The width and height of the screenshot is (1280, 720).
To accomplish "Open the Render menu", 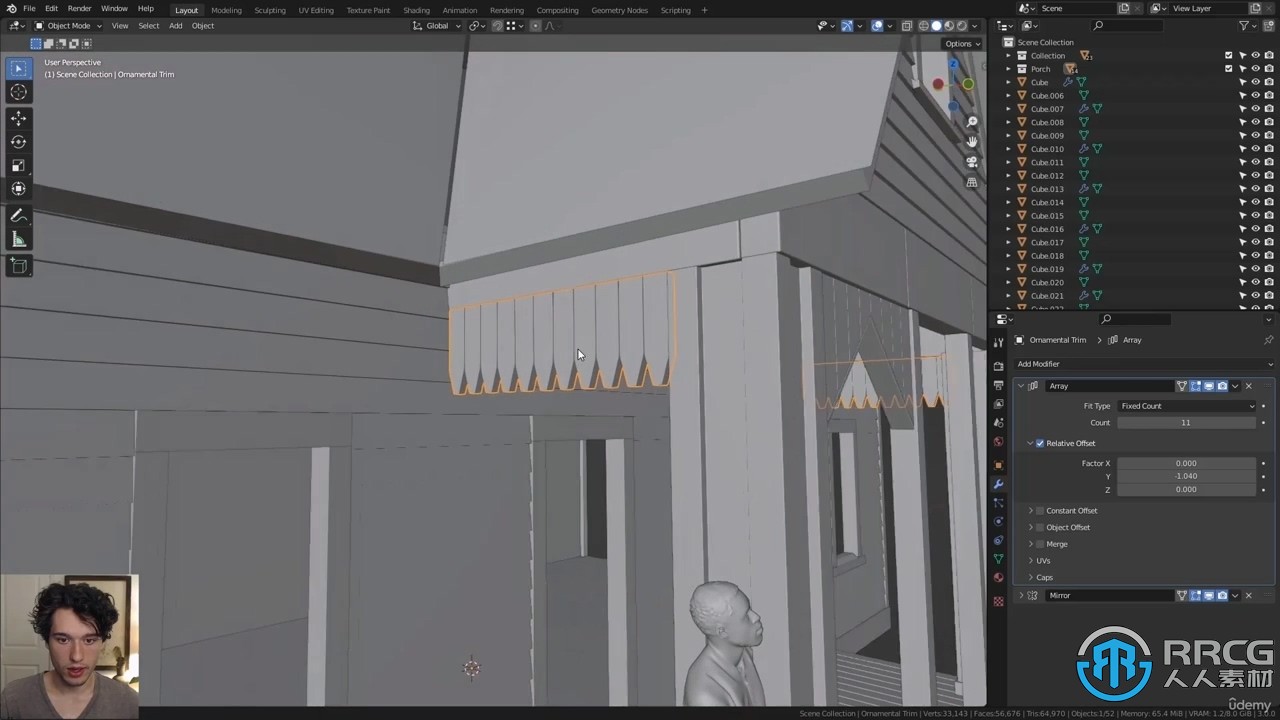I will (79, 9).
